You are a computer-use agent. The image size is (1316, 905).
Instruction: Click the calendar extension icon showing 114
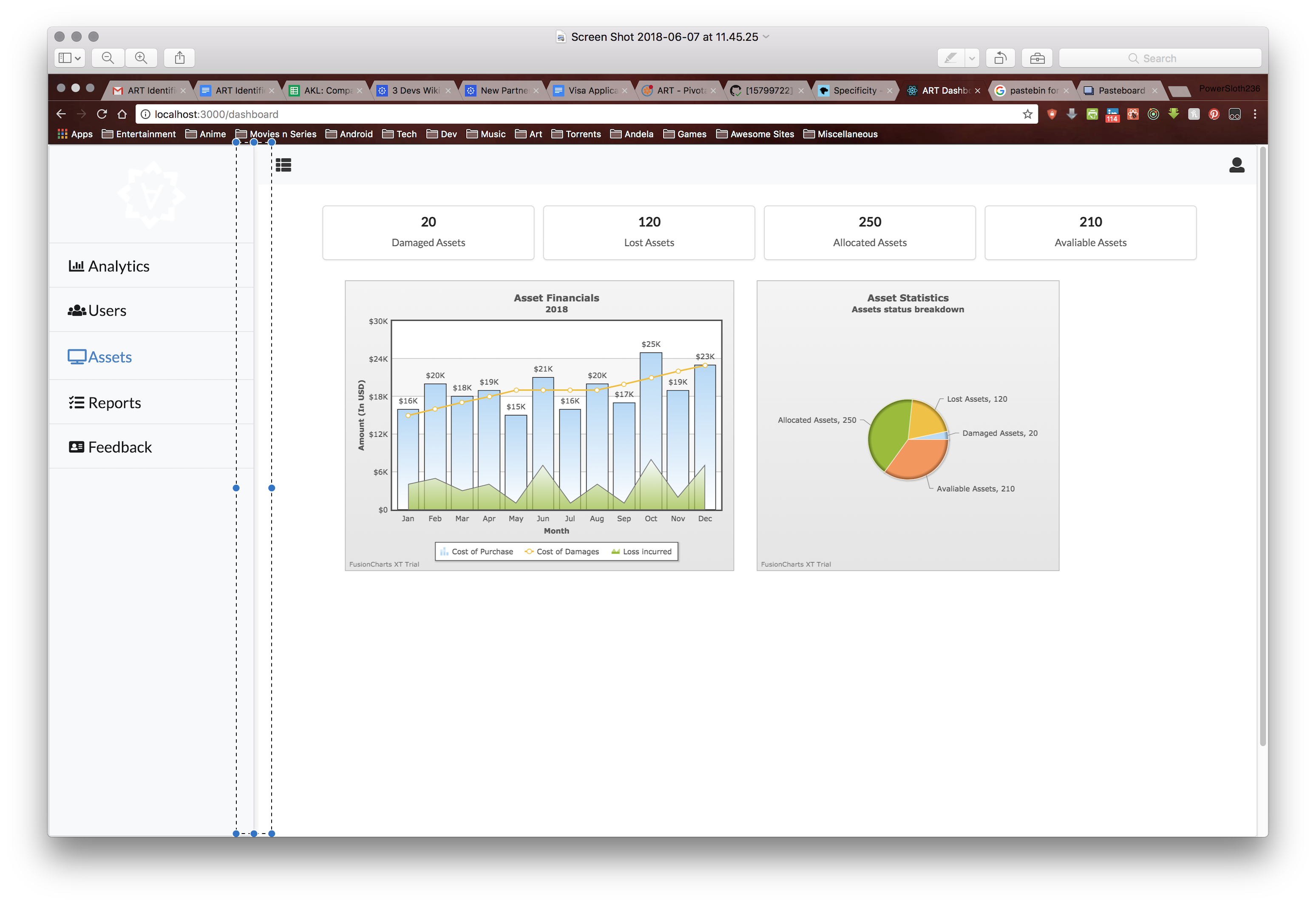tap(1112, 114)
